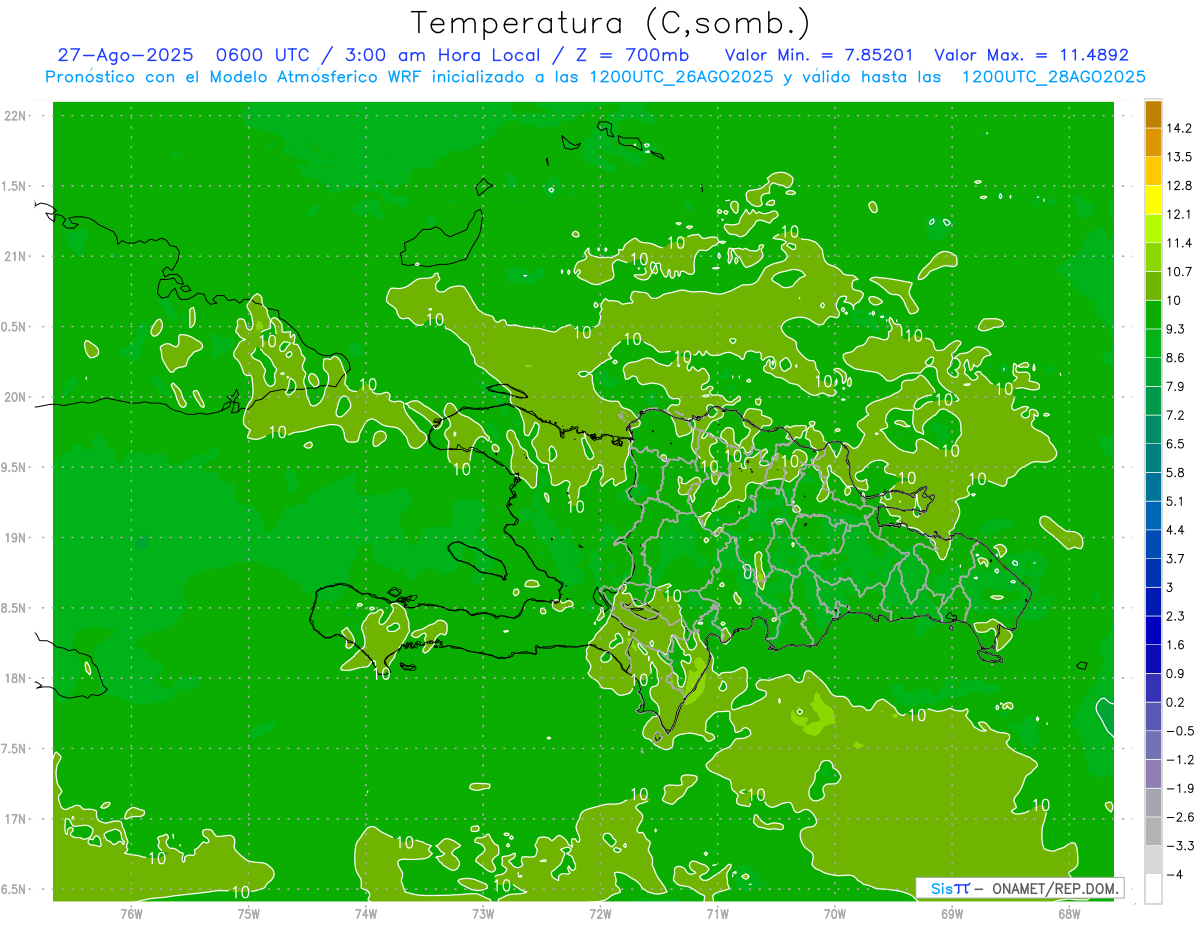The width and height of the screenshot is (1200, 927).
Task: Click the "-2.6" color scale label
Action: [1180, 817]
